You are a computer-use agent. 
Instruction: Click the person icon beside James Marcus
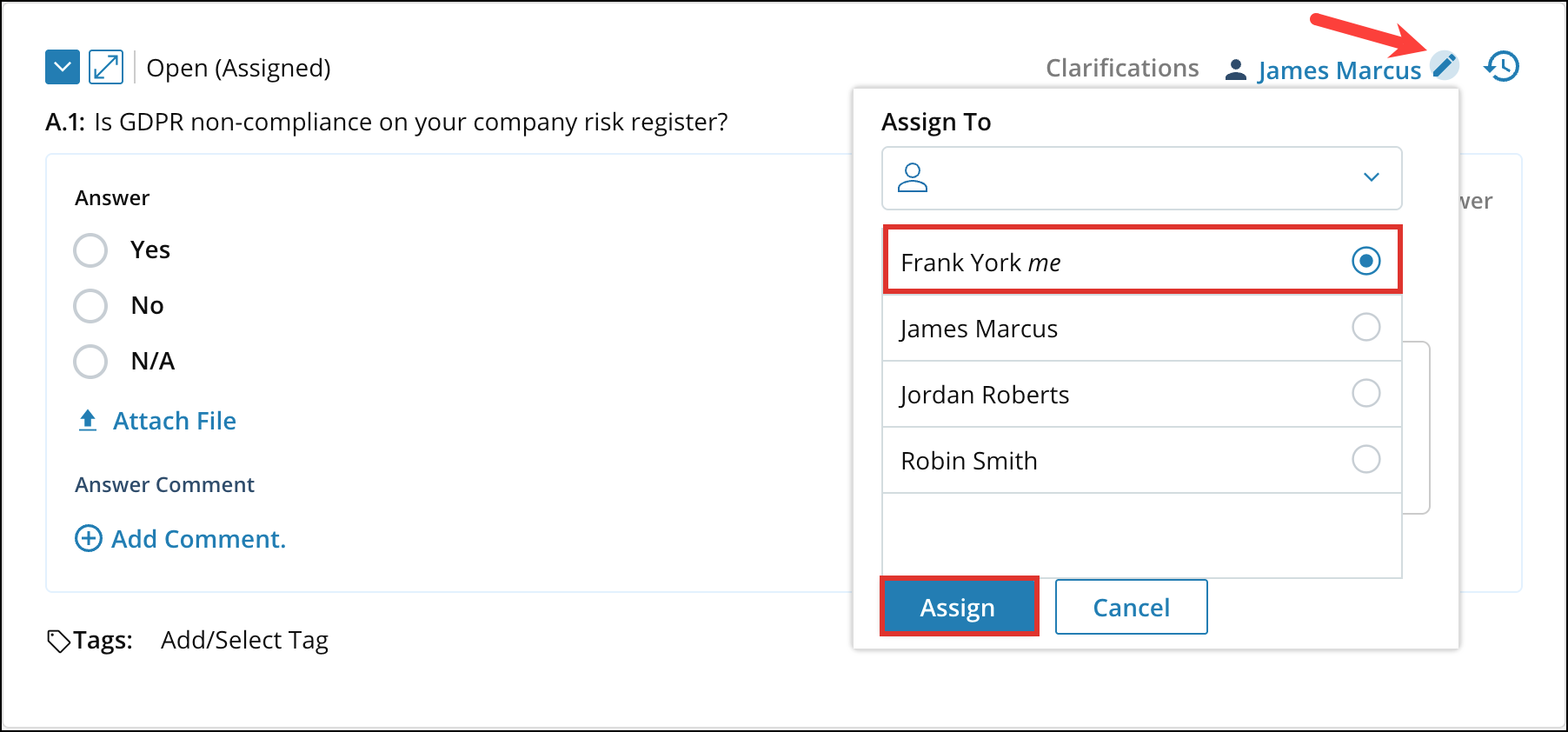1236,70
